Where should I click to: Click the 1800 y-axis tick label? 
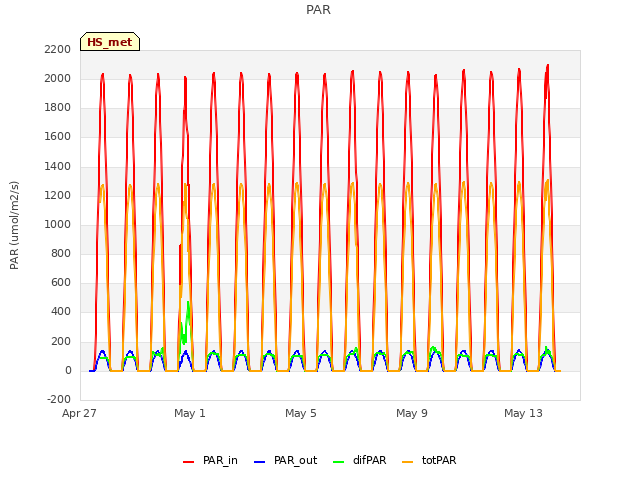pos(58,107)
